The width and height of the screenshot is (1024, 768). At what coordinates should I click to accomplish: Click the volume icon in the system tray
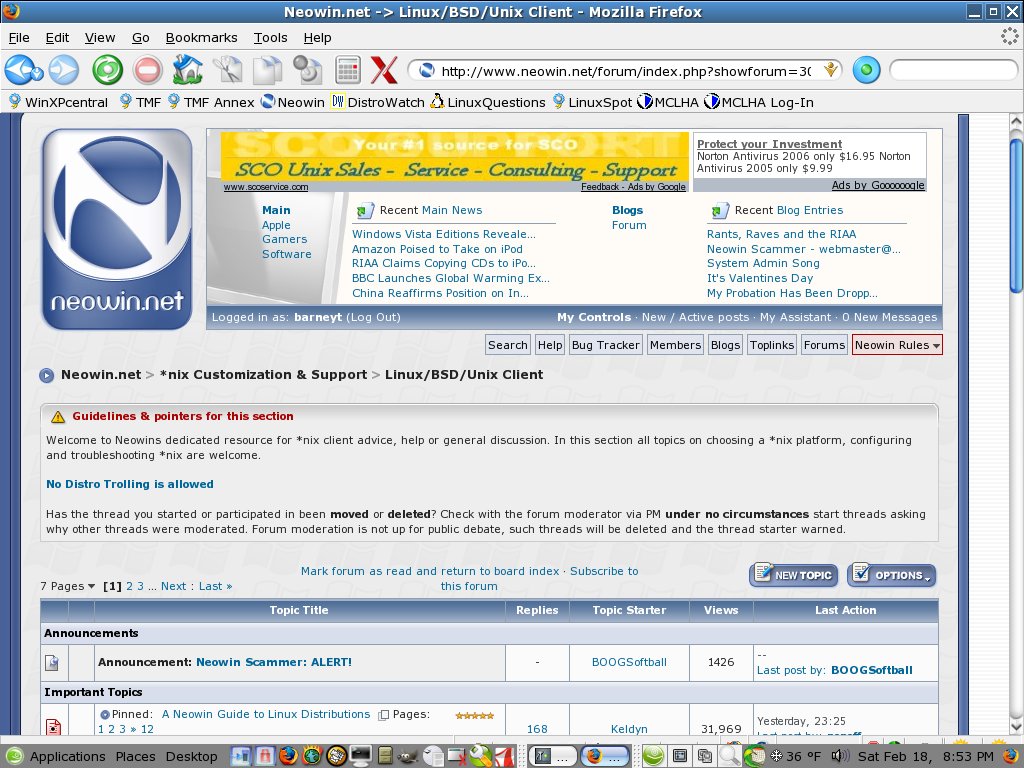tap(840, 756)
